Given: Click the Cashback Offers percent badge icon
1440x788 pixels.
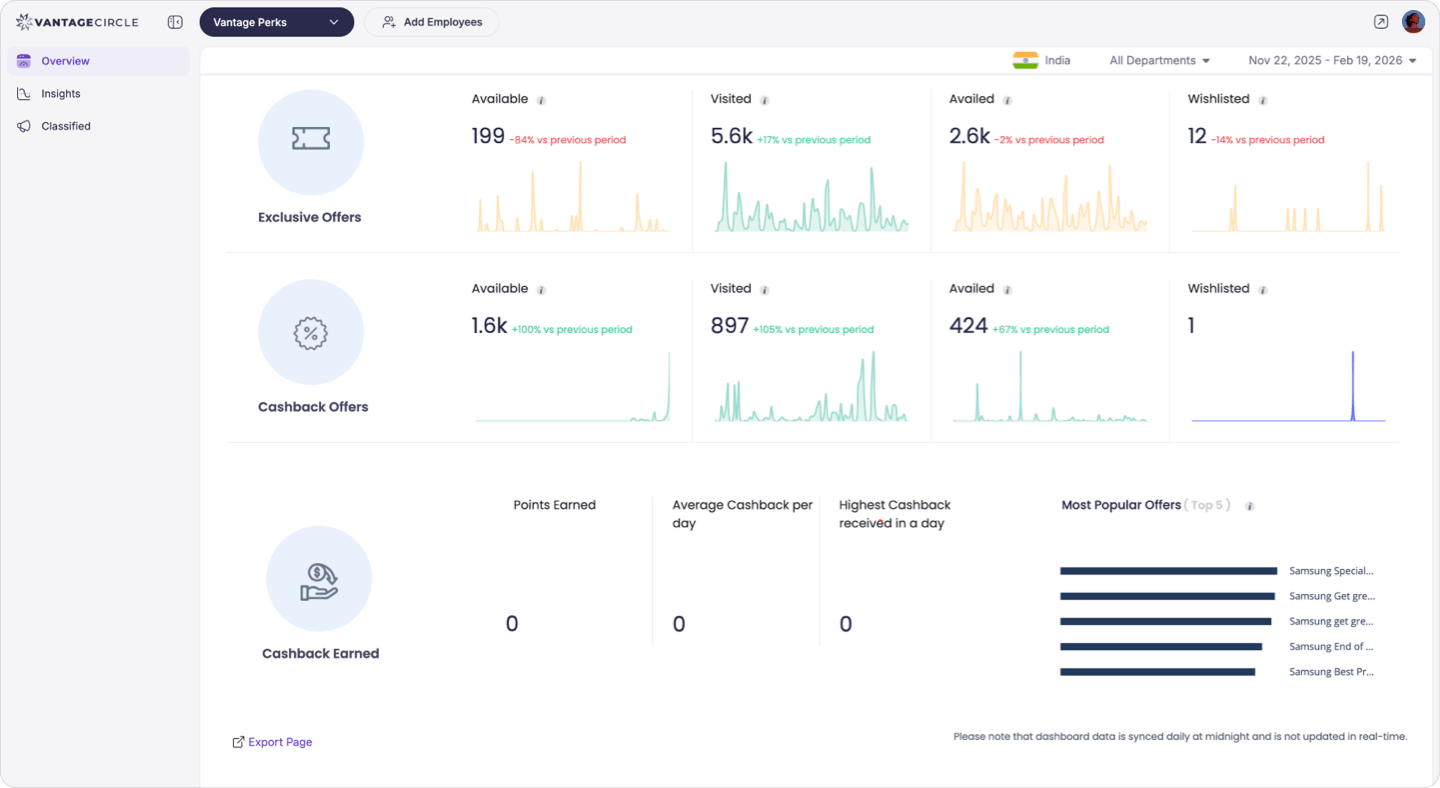Looking at the screenshot, I should 310,332.
